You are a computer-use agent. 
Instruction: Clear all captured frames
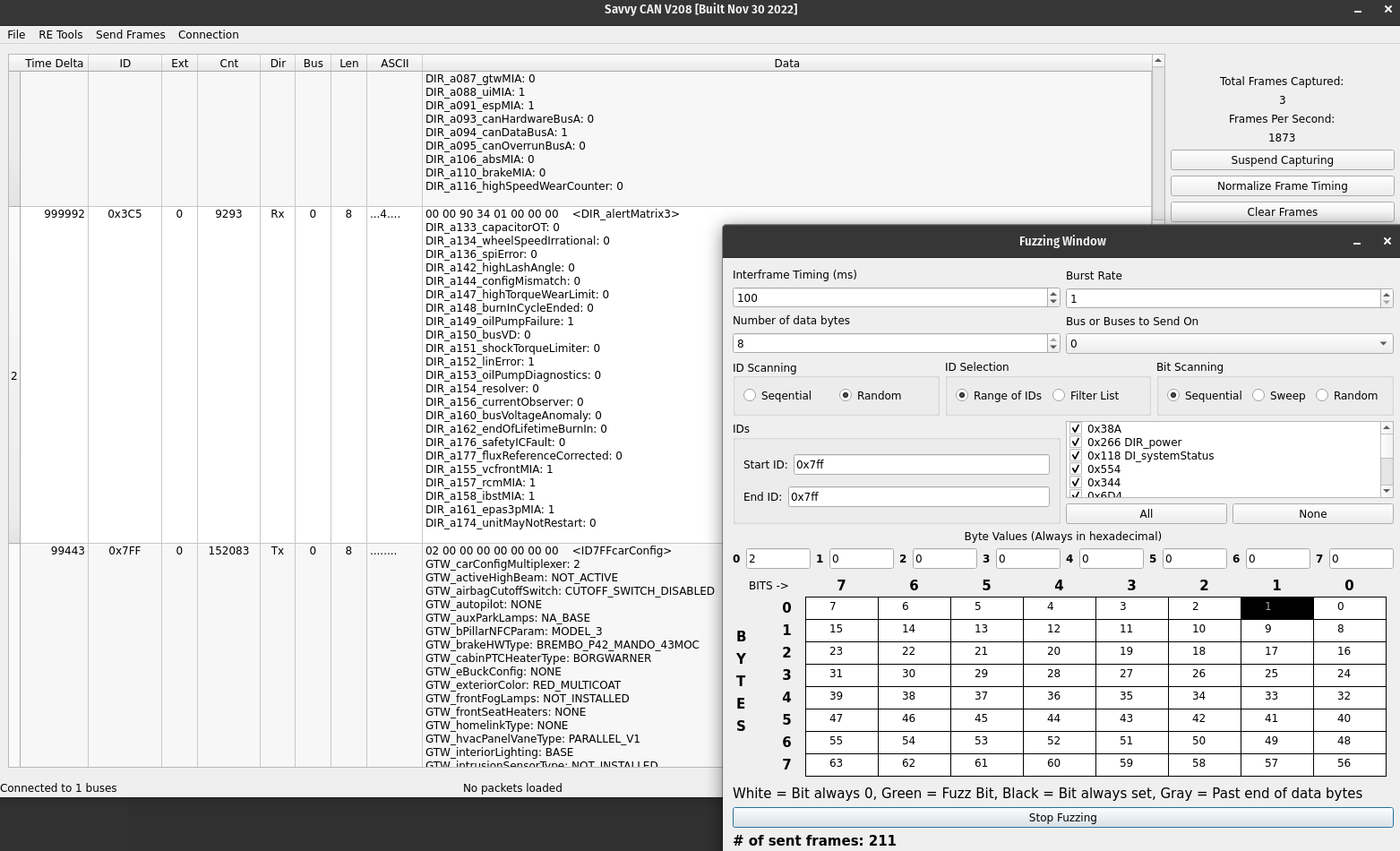coord(1282,212)
